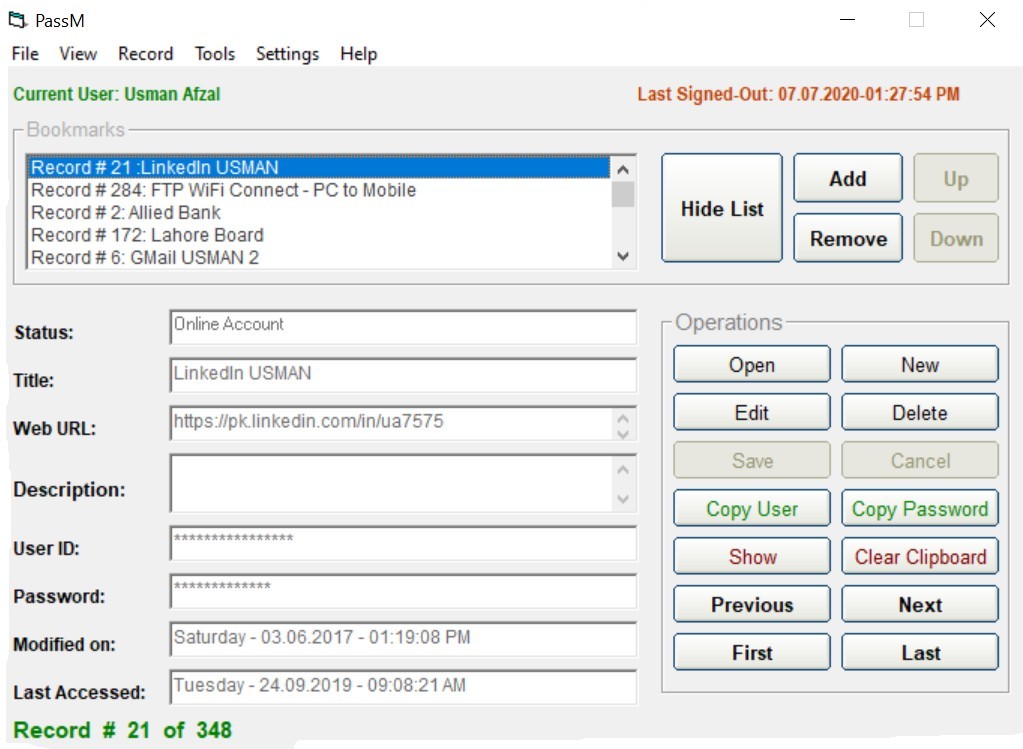Open the File menu
The height and width of the screenshot is (749, 1023).
click(x=25, y=54)
